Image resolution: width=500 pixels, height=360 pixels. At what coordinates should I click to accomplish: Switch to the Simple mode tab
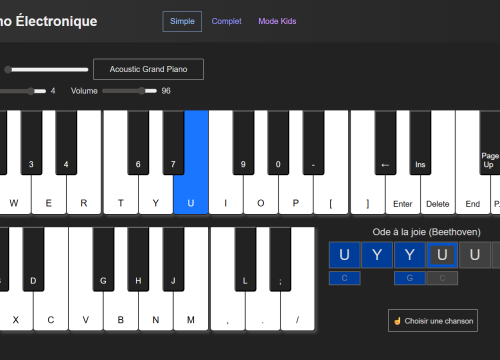182,21
